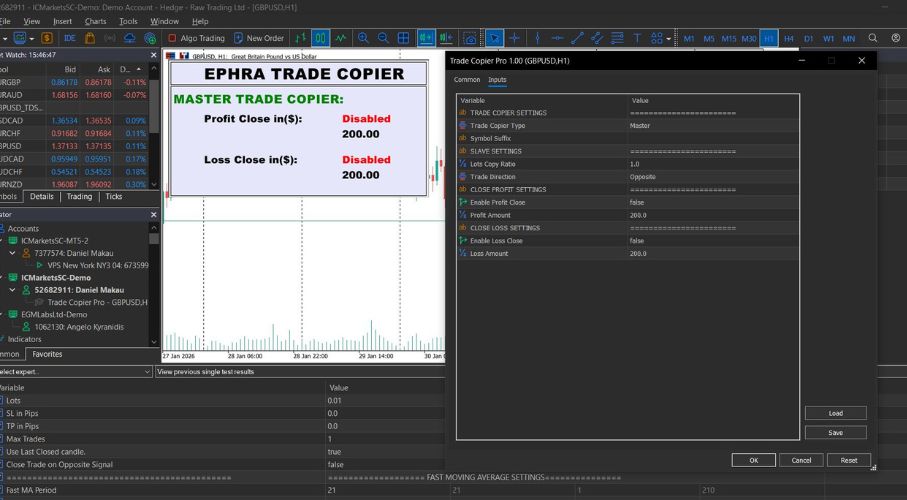Image resolution: width=907 pixels, height=500 pixels.
Task: Click OK in Trade Copier Pro dialog
Action: click(x=754, y=460)
